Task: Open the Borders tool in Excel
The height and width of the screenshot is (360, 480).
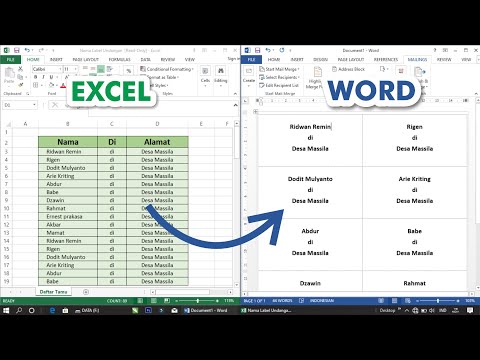Action: [35, 85]
